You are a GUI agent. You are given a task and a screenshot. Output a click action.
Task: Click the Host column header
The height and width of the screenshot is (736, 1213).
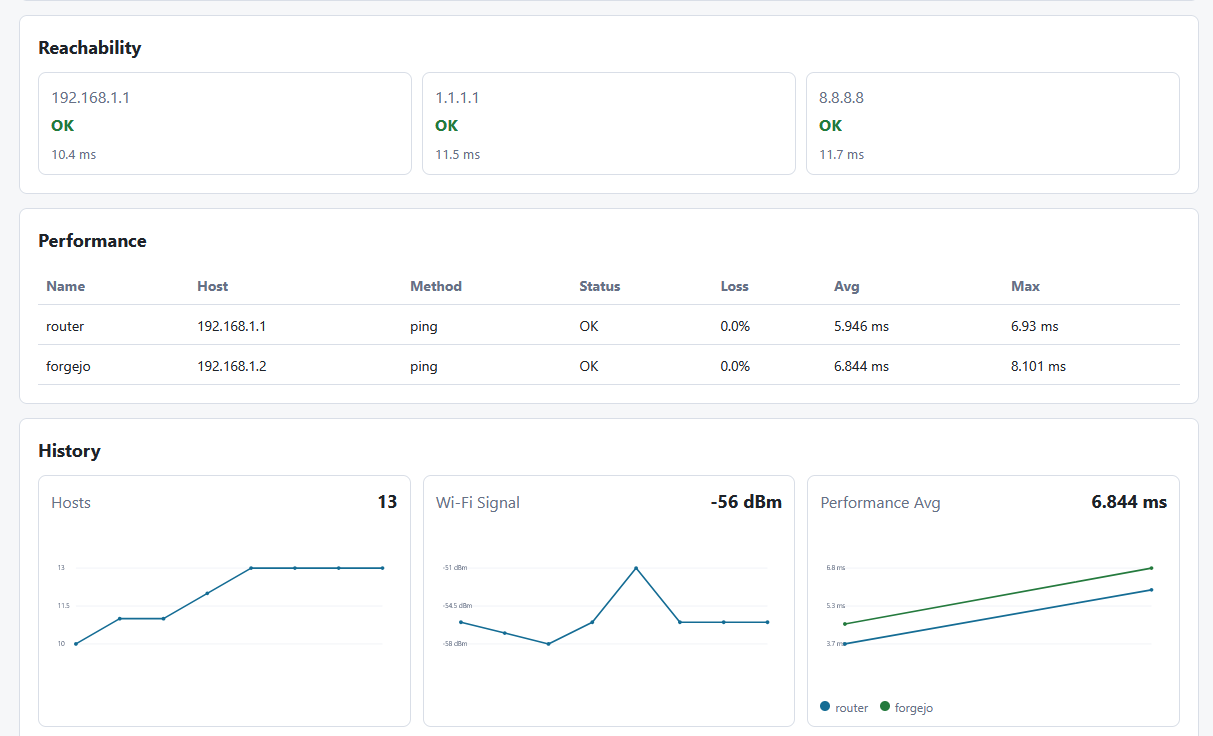pos(213,286)
